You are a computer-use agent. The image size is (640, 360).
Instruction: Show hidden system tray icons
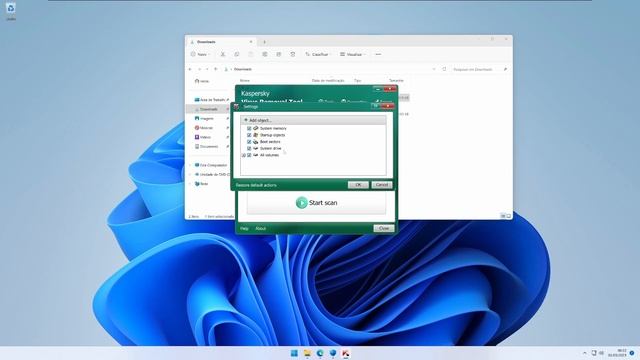[584, 353]
